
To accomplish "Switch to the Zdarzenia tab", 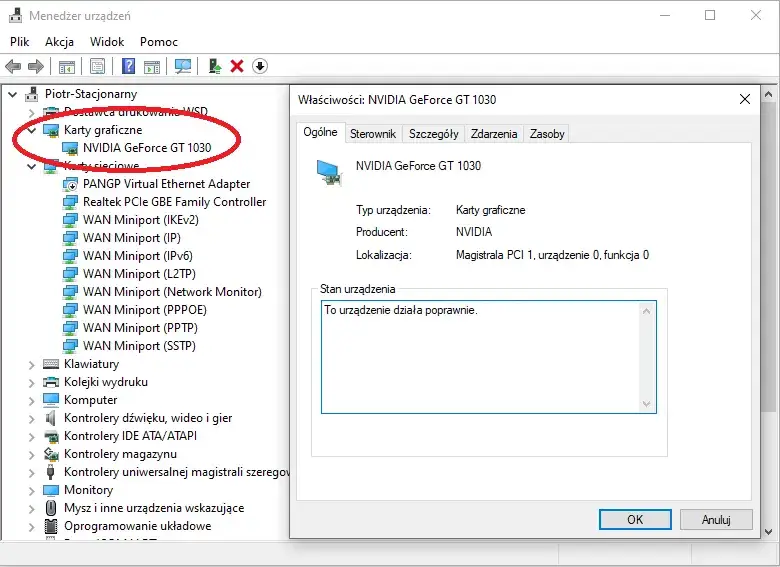I will [494, 134].
